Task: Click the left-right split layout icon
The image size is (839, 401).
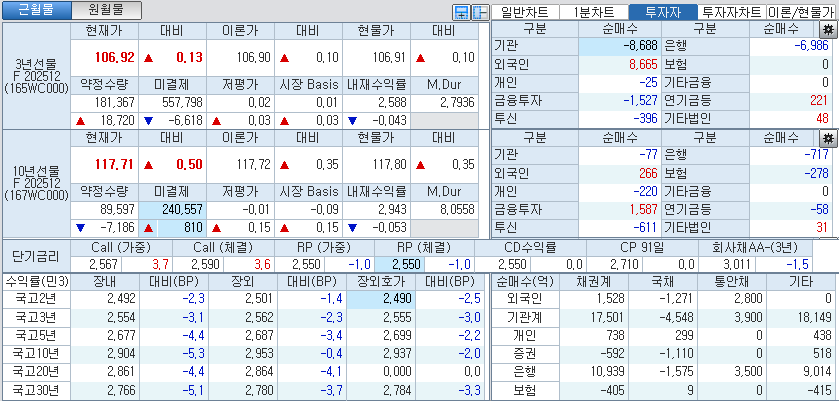Action: point(480,12)
